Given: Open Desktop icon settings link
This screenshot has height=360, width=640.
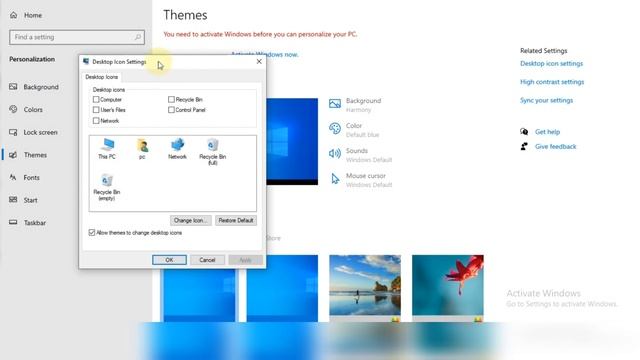Looking at the screenshot, I should 551,64.
